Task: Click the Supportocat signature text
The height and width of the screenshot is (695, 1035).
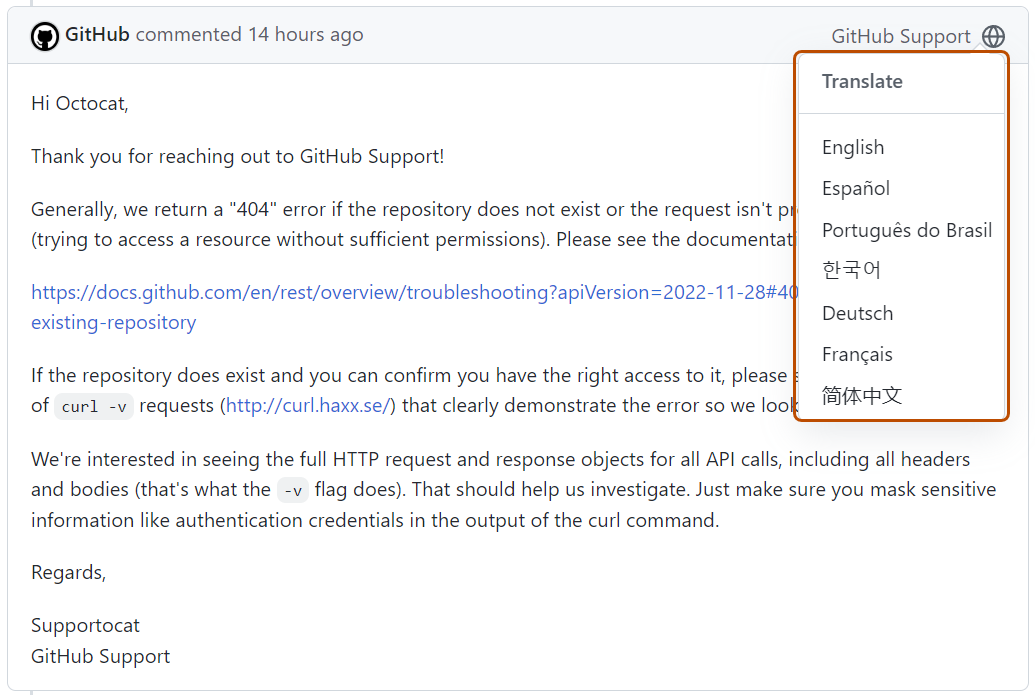Action: 85,624
